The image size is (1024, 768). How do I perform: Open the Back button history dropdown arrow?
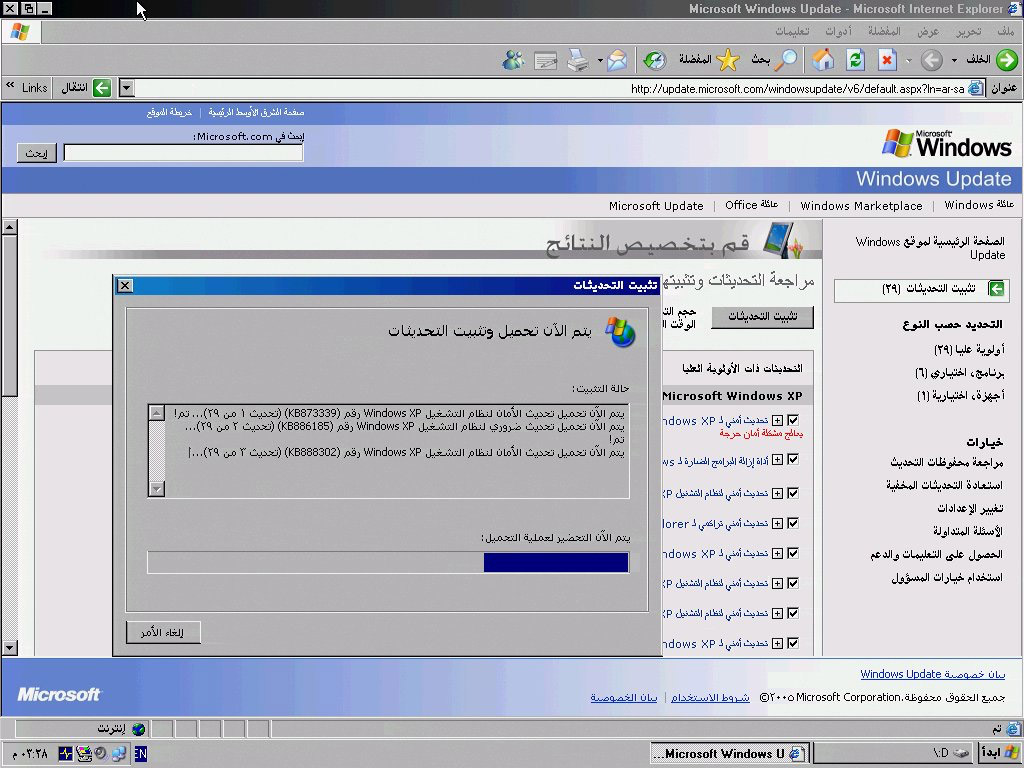point(954,61)
